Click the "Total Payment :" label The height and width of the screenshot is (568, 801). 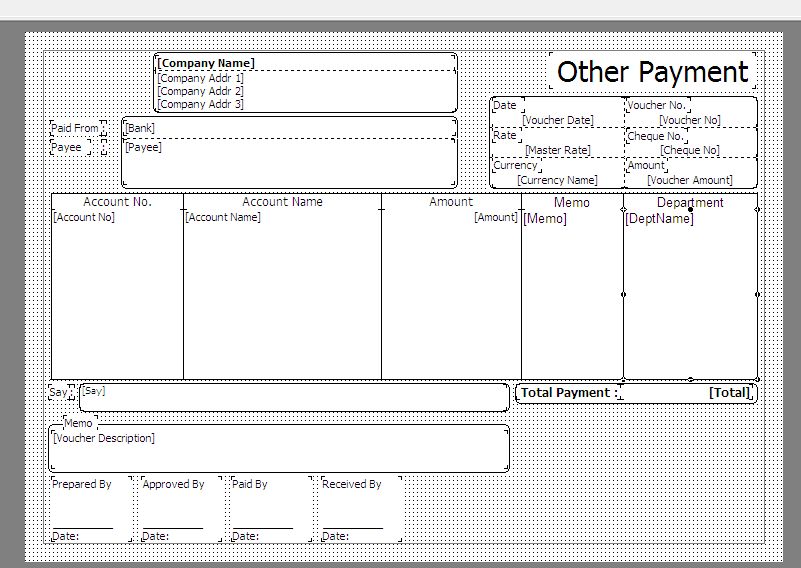tap(568, 393)
